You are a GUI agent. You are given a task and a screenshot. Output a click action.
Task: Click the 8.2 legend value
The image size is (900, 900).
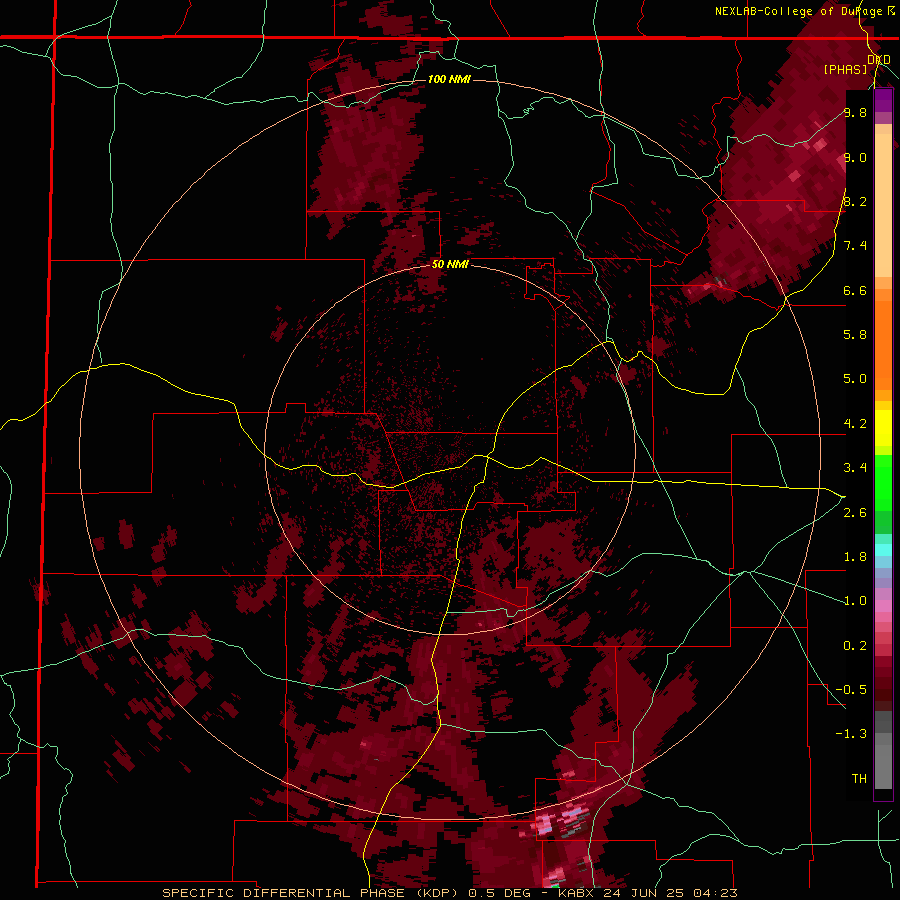855,201
